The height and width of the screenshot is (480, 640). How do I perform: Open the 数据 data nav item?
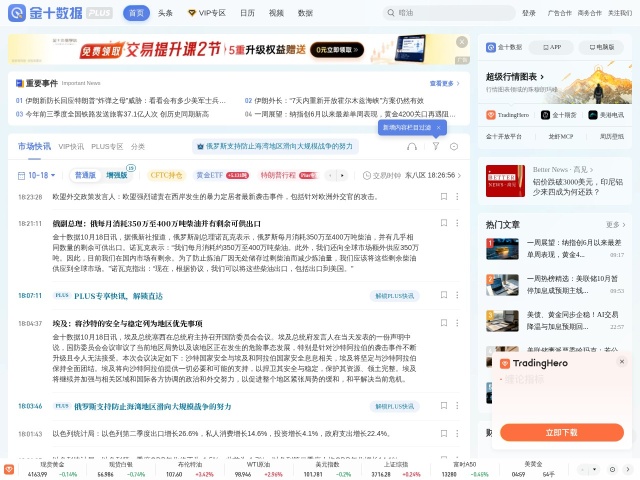point(305,13)
